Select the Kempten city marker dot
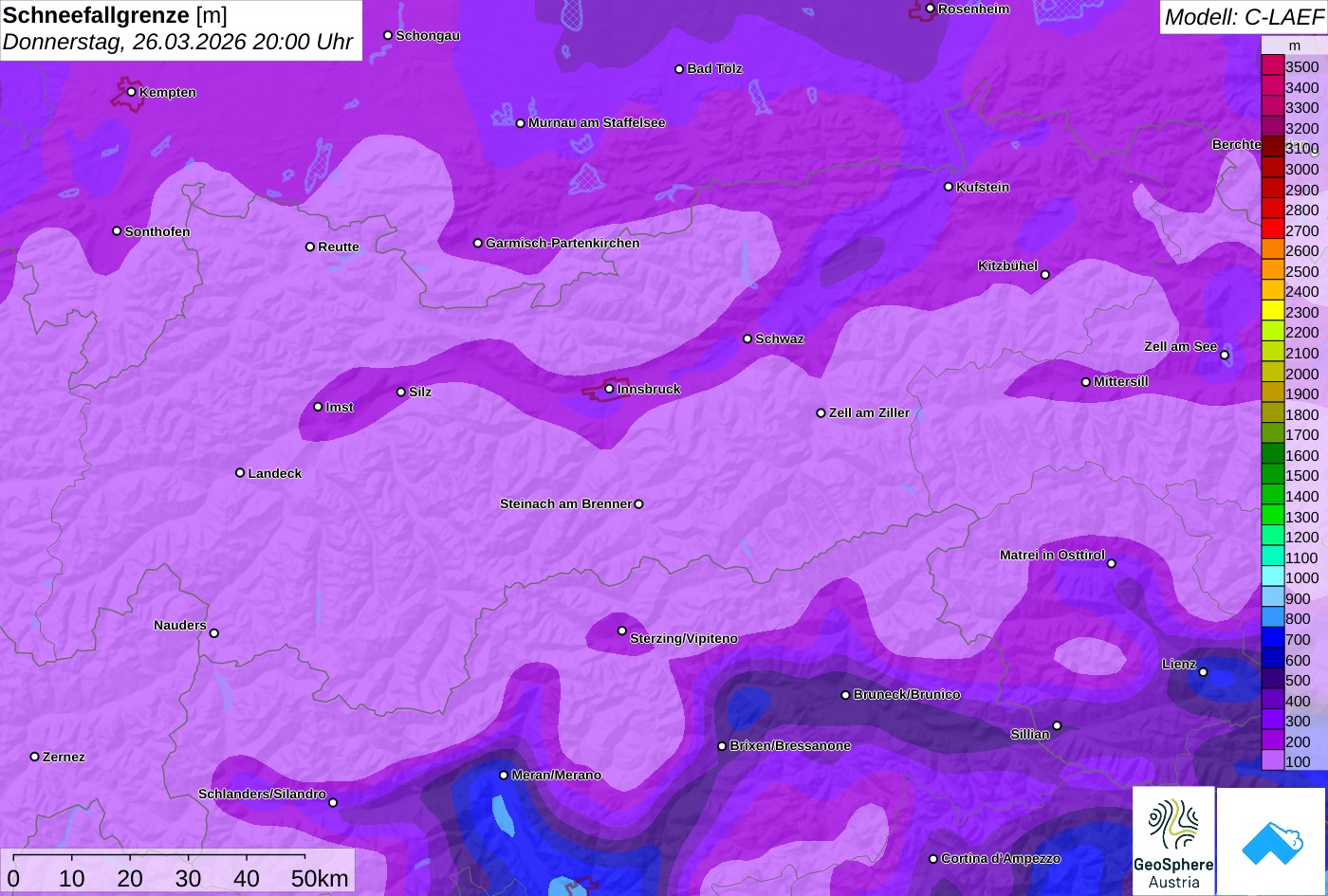This screenshot has height=896, width=1328. point(131,92)
